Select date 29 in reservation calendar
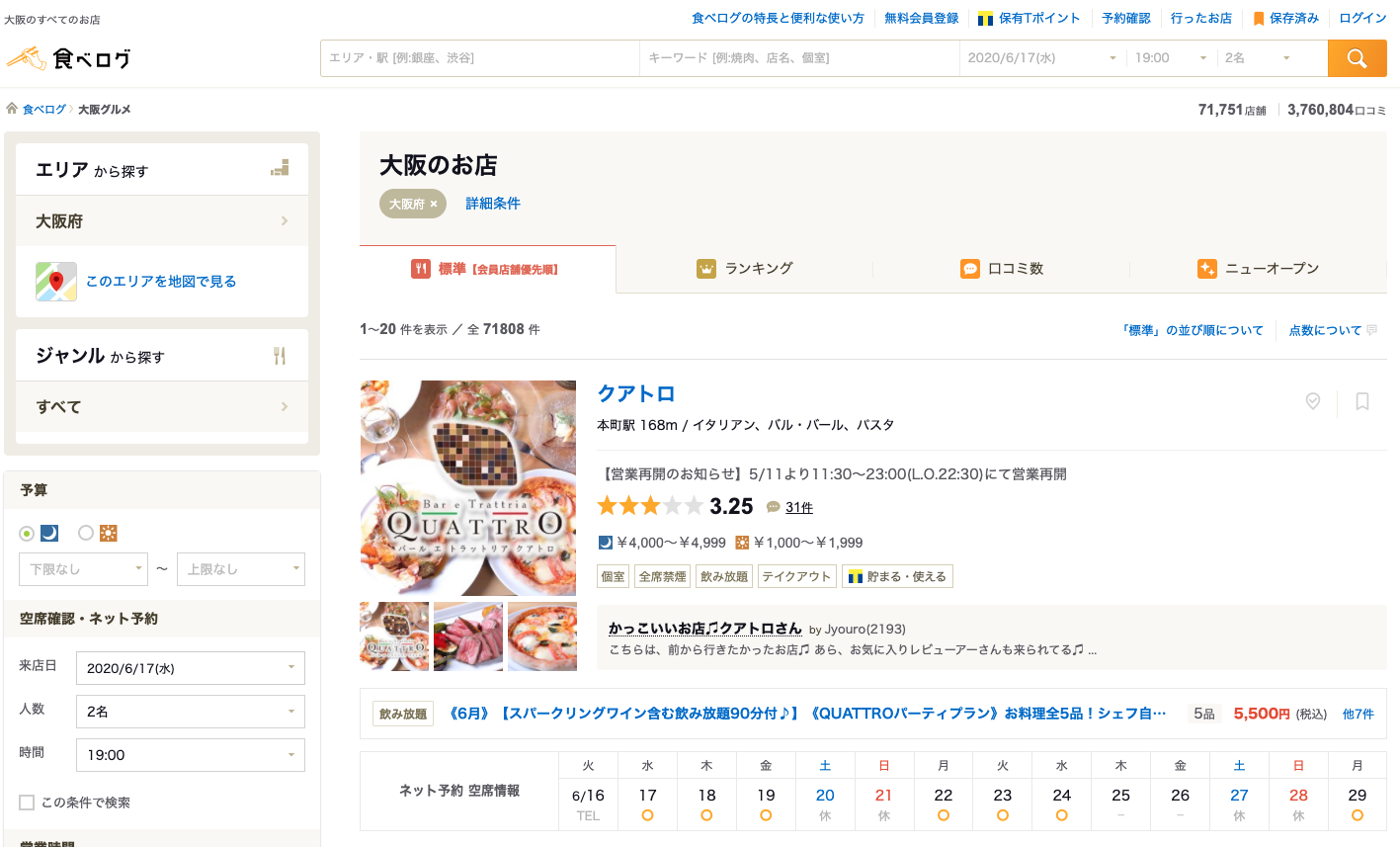The width and height of the screenshot is (1400, 847). click(x=1358, y=804)
